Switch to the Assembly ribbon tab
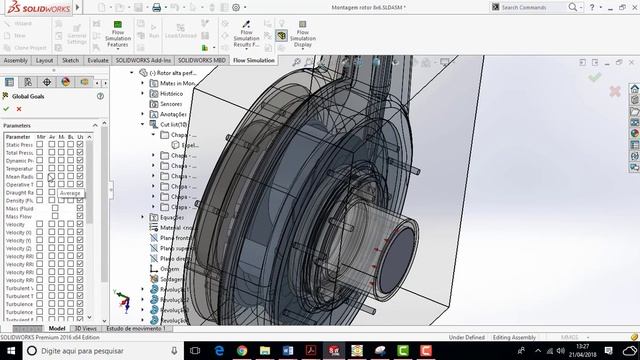Image resolution: width=640 pixels, height=360 pixels. [x=16, y=60]
